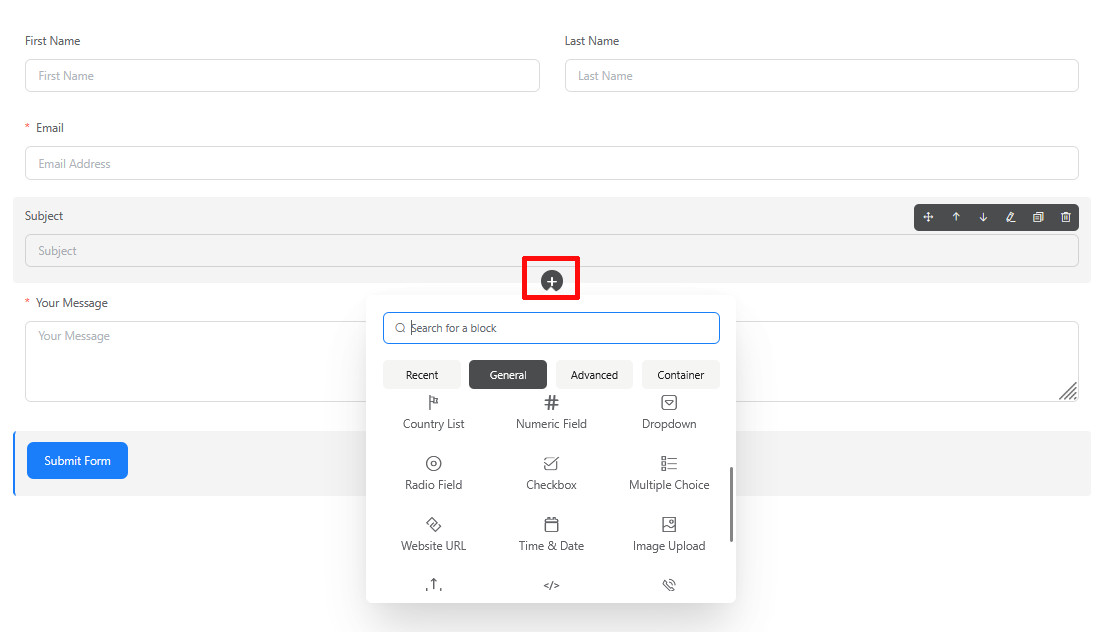Switch to the General tab

[x=508, y=375]
